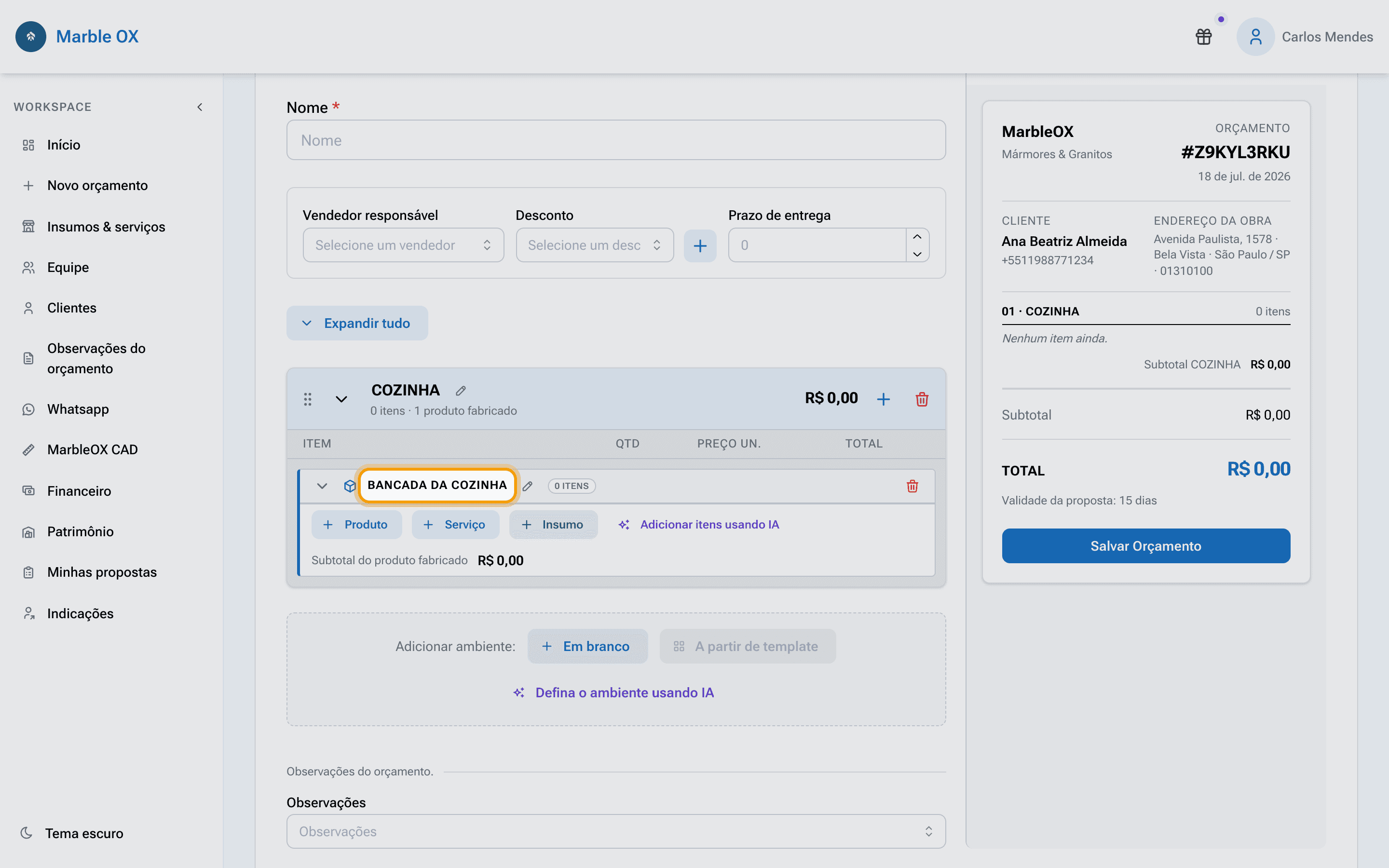
Task: Click phone number +5511988771234
Action: [x=1048, y=260]
